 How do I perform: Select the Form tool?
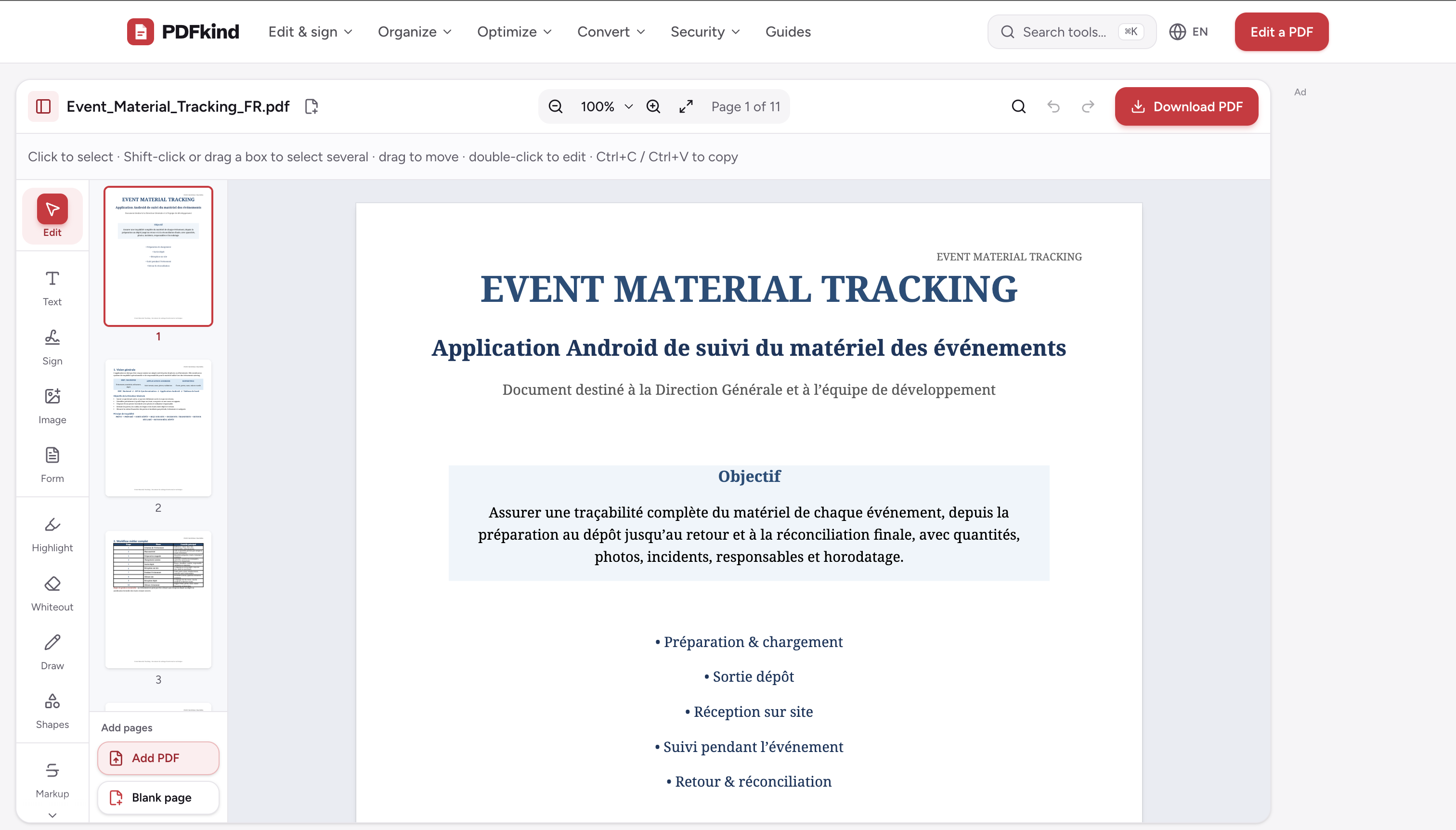pyautogui.click(x=52, y=465)
